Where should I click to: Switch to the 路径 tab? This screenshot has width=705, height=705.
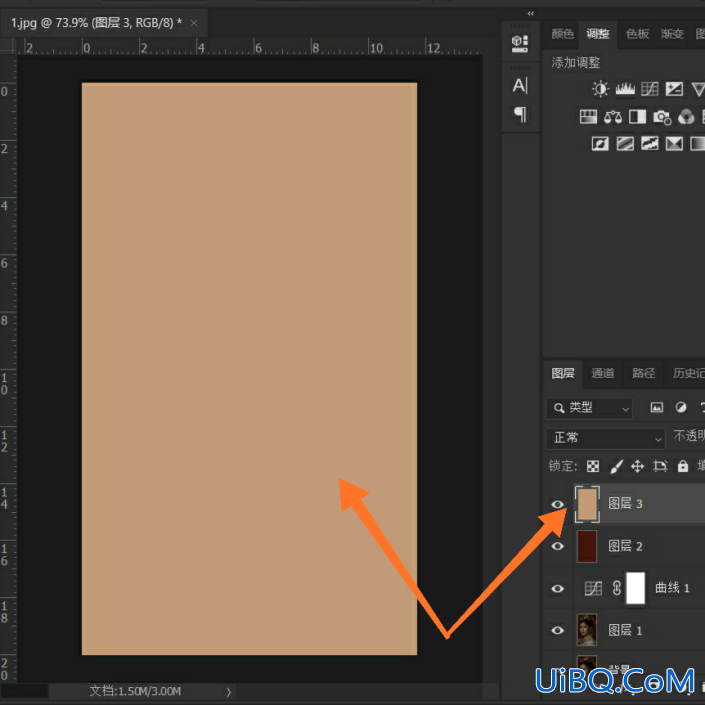643,373
